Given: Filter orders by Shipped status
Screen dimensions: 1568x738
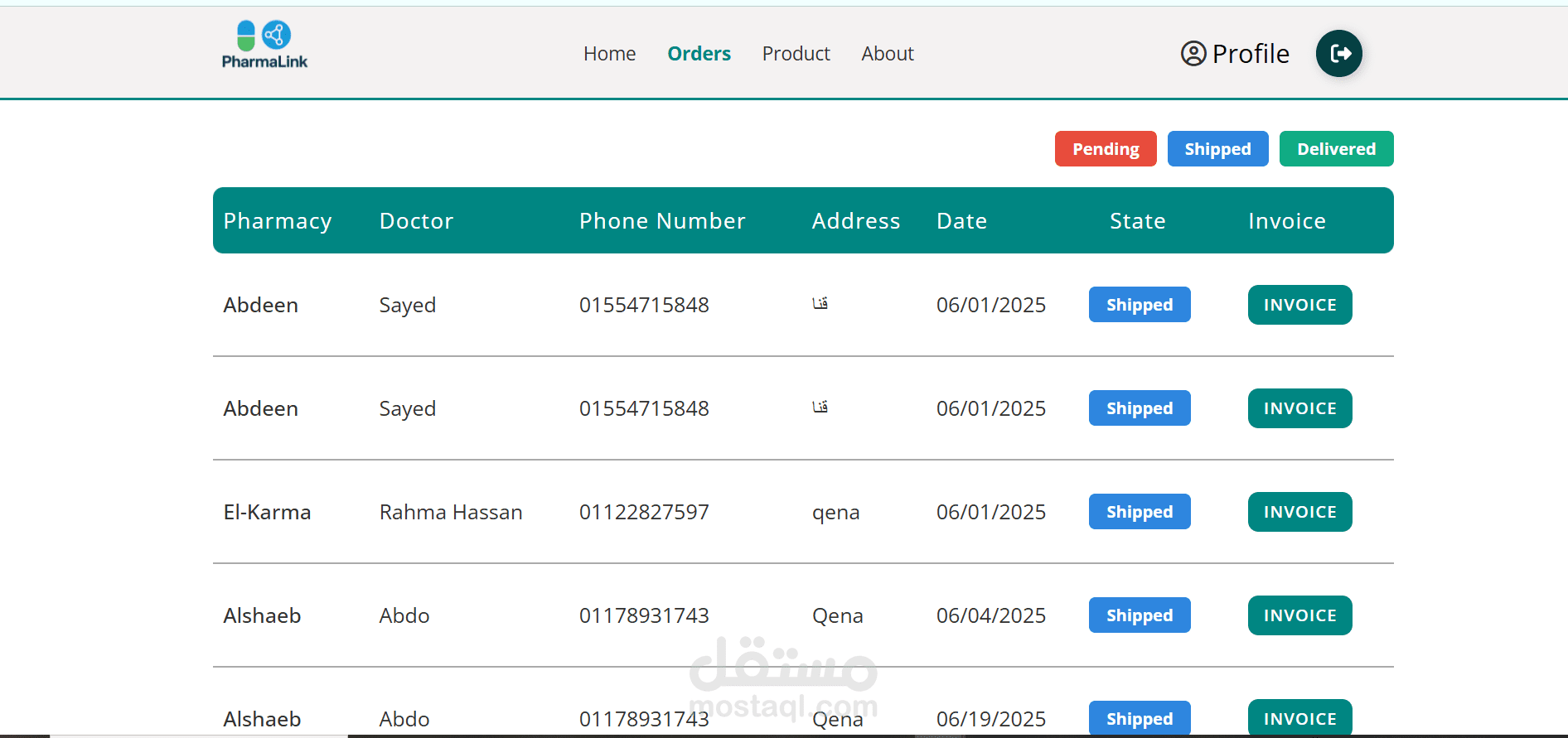Looking at the screenshot, I should click(1217, 149).
